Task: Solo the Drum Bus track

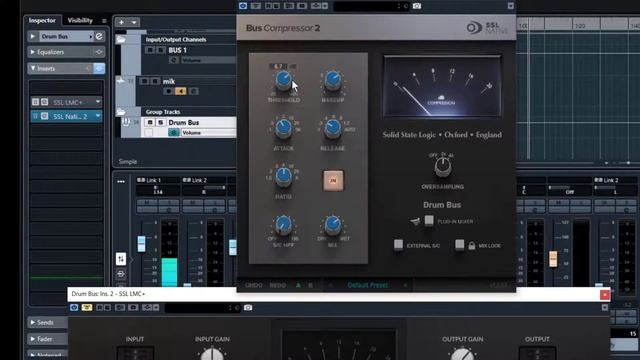Action: (161, 122)
